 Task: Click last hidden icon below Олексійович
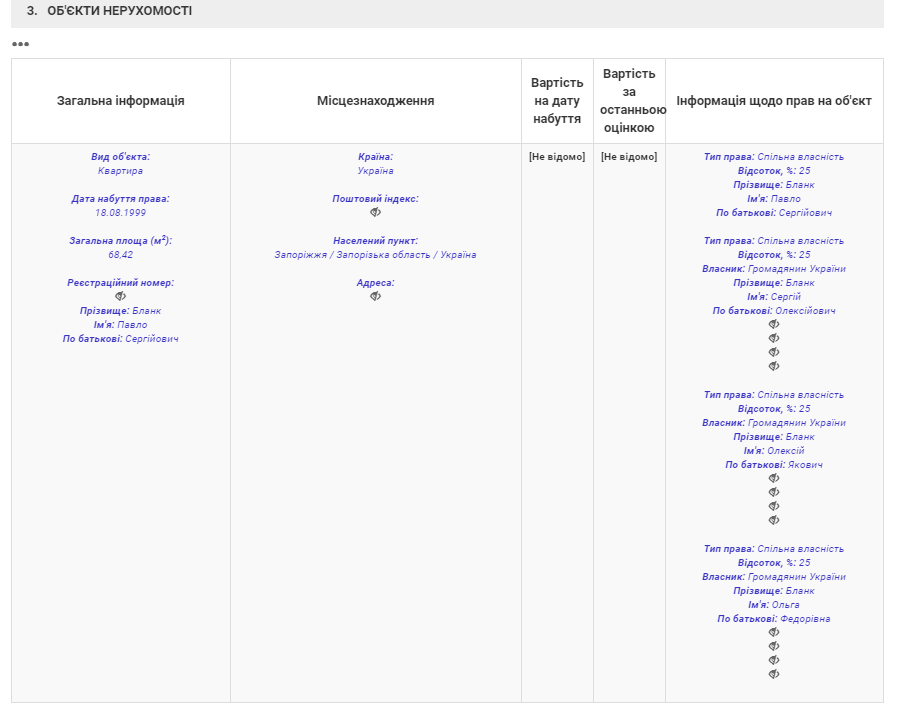coord(773,367)
